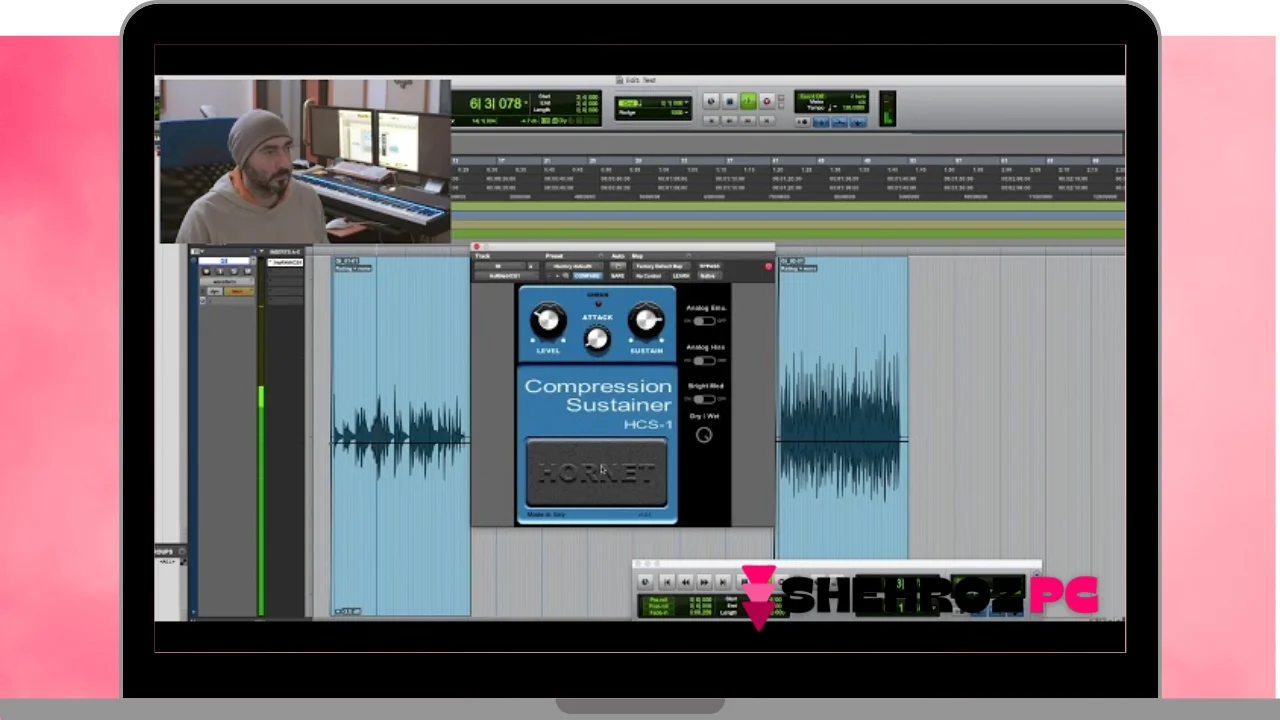This screenshot has width=1280, height=720.
Task: Click the Fast Forward button in the top transport
Action: [x=748, y=120]
